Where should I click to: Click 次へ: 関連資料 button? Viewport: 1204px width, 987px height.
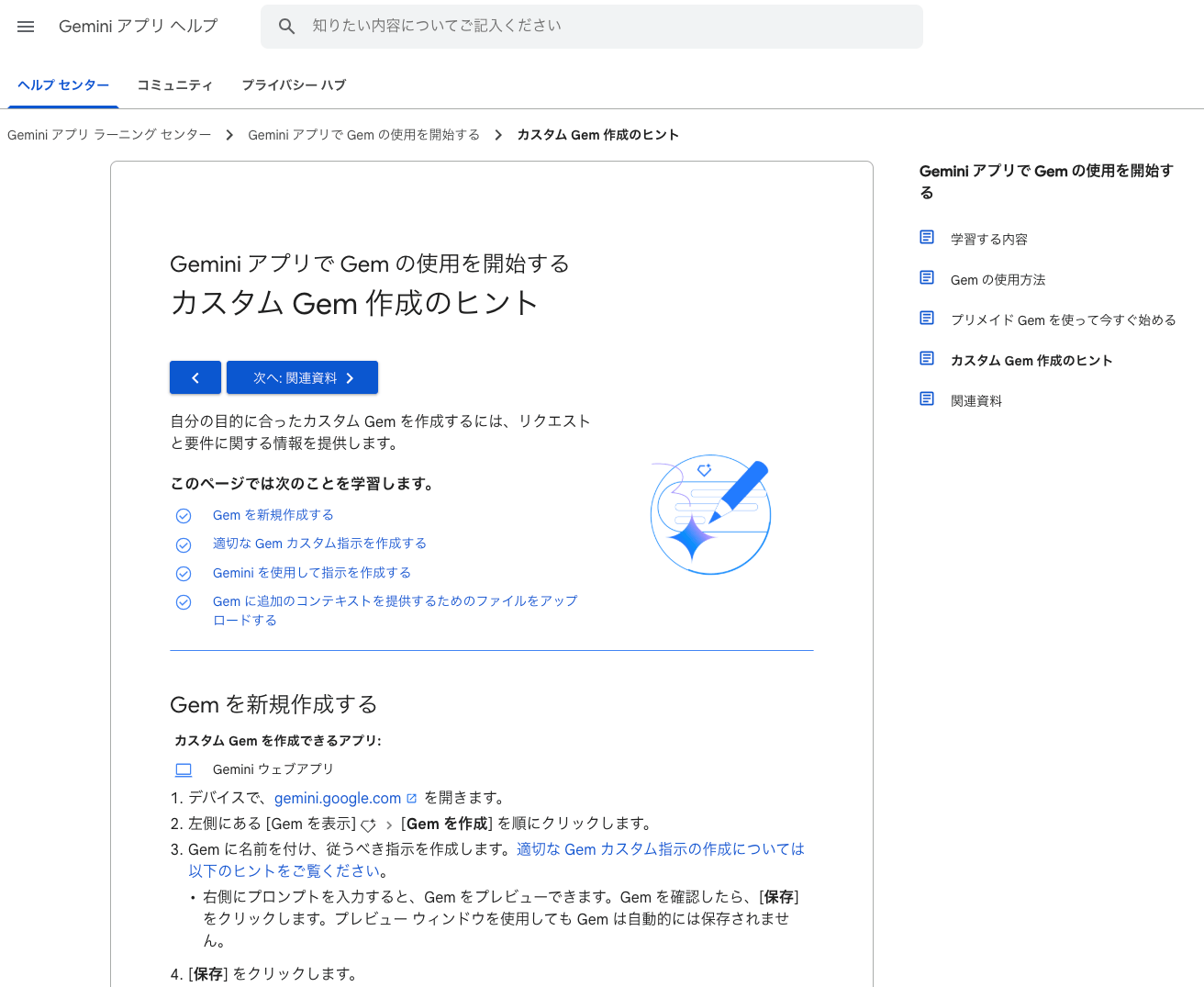[302, 377]
